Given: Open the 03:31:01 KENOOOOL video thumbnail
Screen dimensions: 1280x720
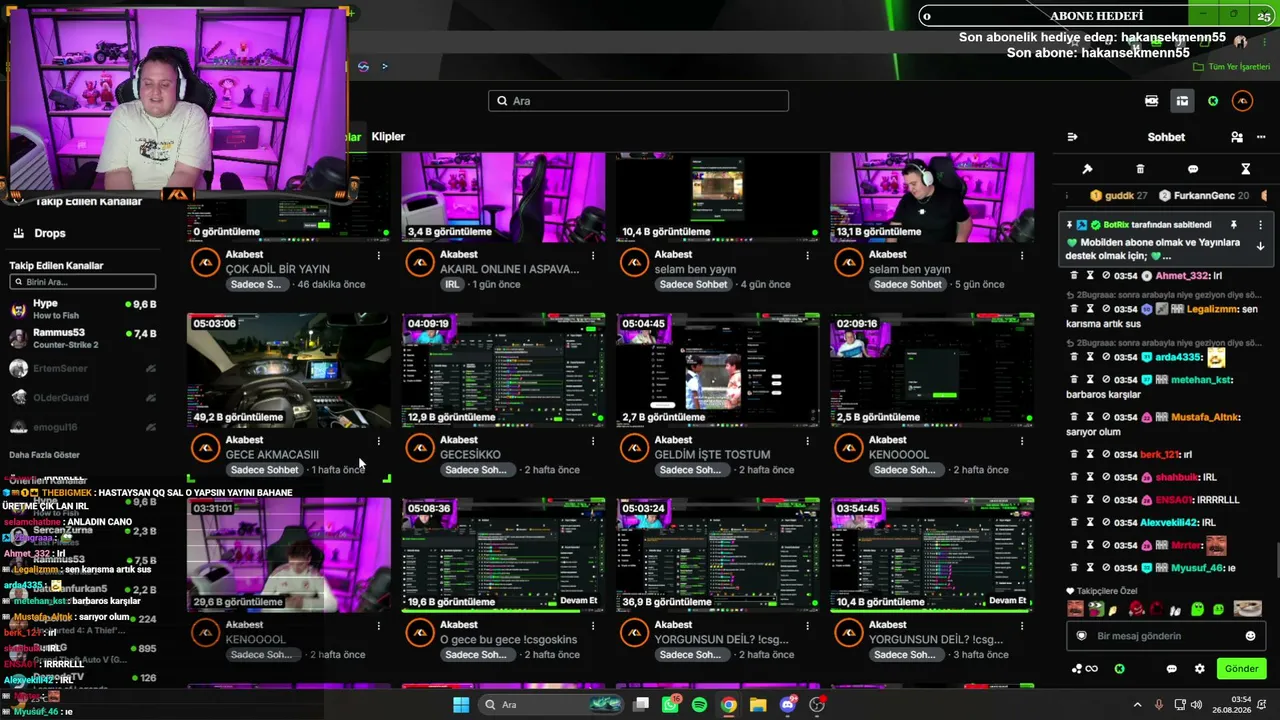Looking at the screenshot, I should tap(289, 555).
